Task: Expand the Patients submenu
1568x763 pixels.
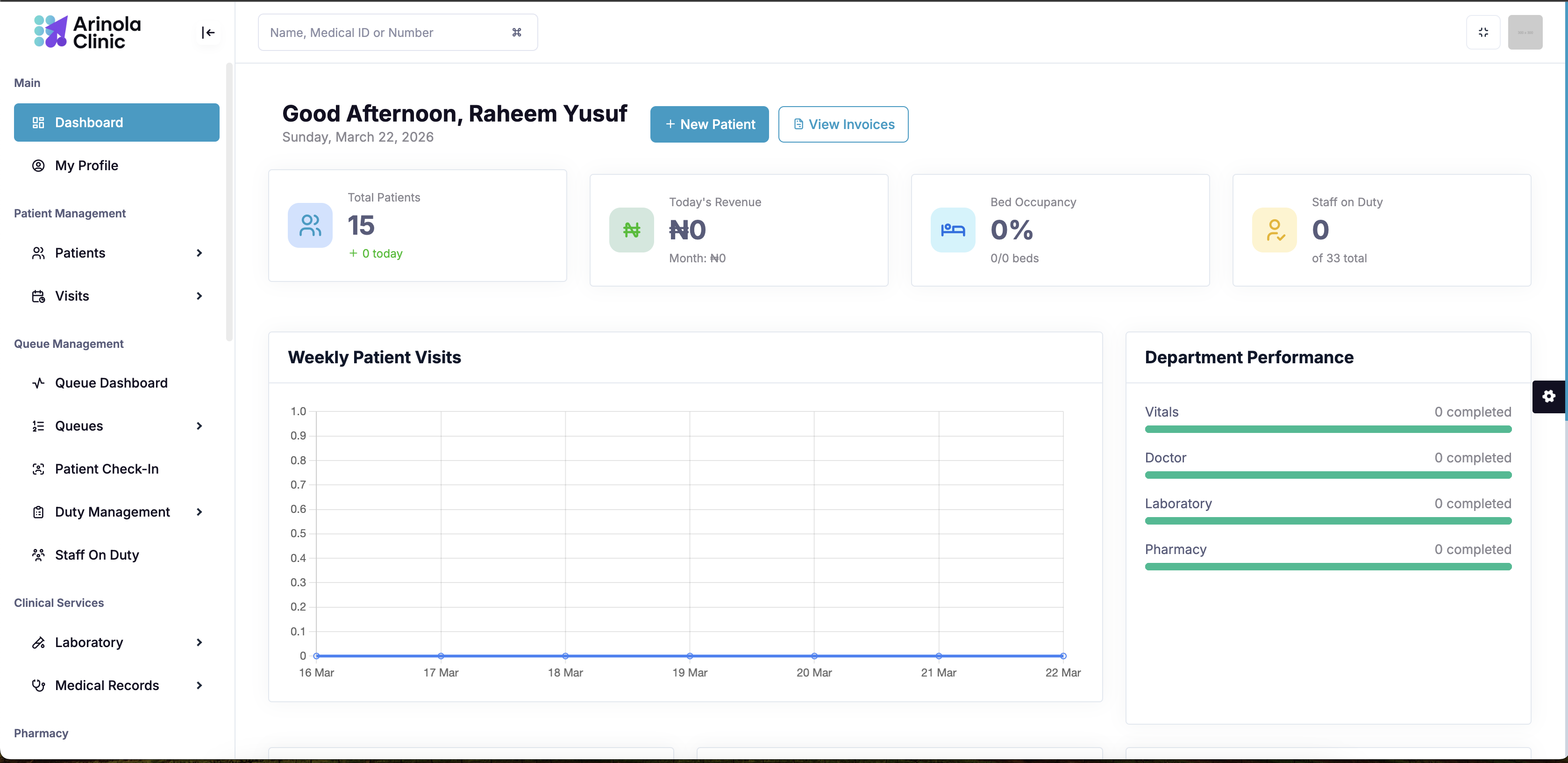Action: click(199, 253)
